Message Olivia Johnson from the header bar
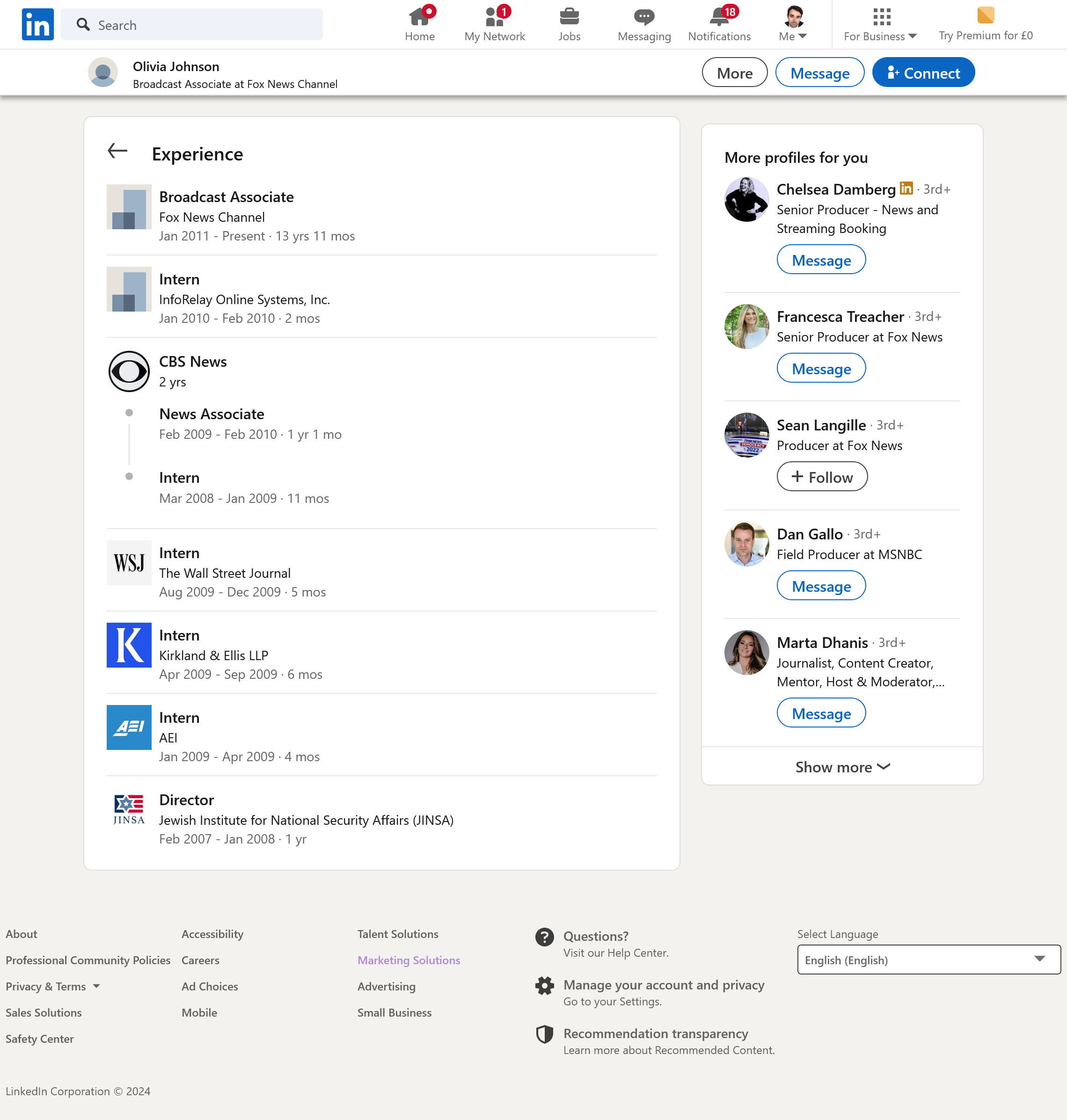The width and height of the screenshot is (1067, 1120). coord(819,73)
